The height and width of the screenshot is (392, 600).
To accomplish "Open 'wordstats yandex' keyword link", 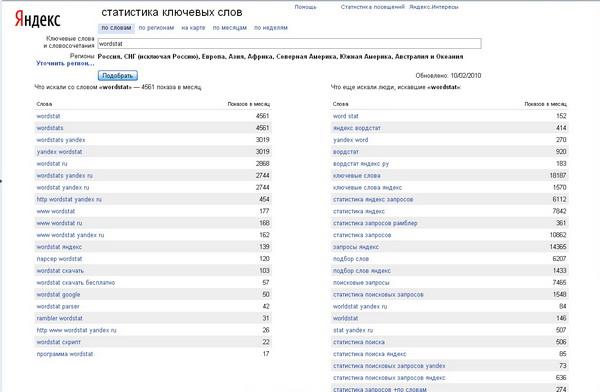I will 61,140.
